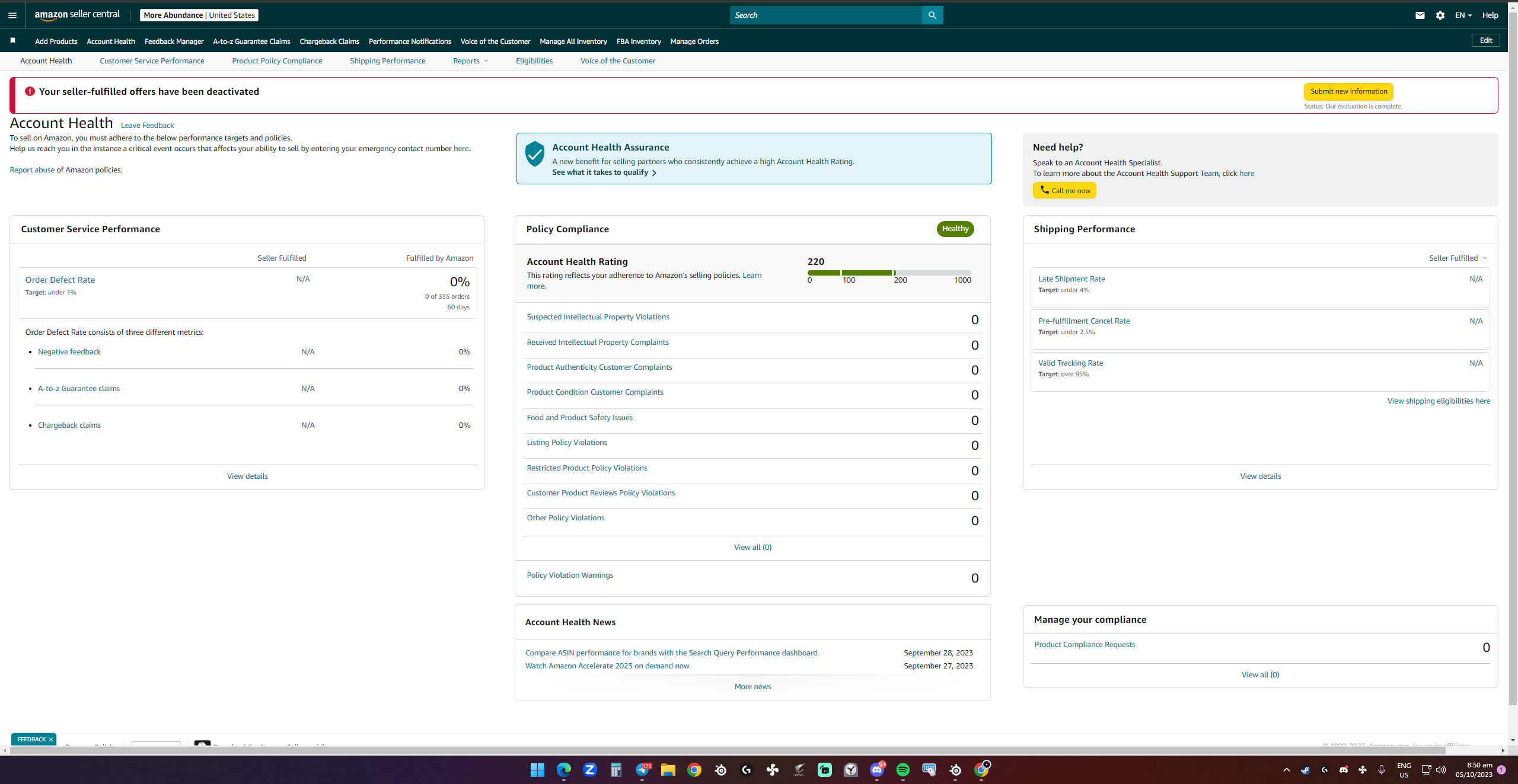Open Calculator from the taskbar
Image resolution: width=1518 pixels, height=784 pixels.
click(616, 770)
